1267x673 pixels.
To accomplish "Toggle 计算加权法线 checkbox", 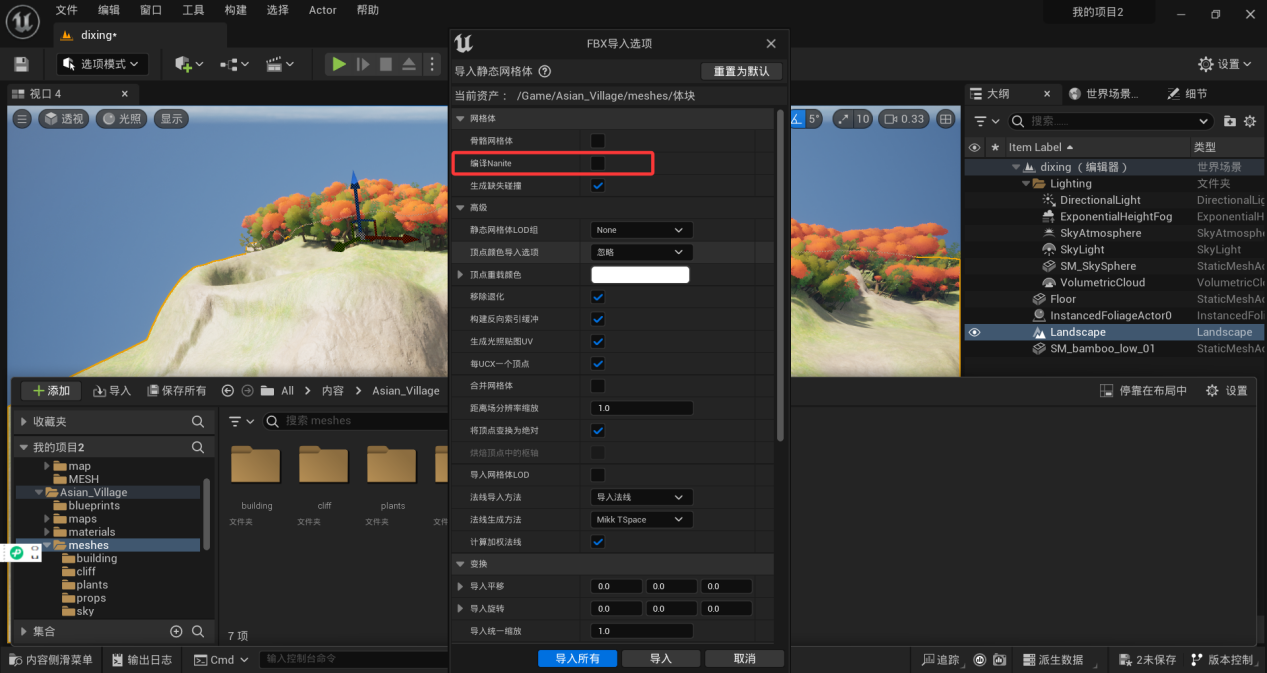I will (598, 542).
